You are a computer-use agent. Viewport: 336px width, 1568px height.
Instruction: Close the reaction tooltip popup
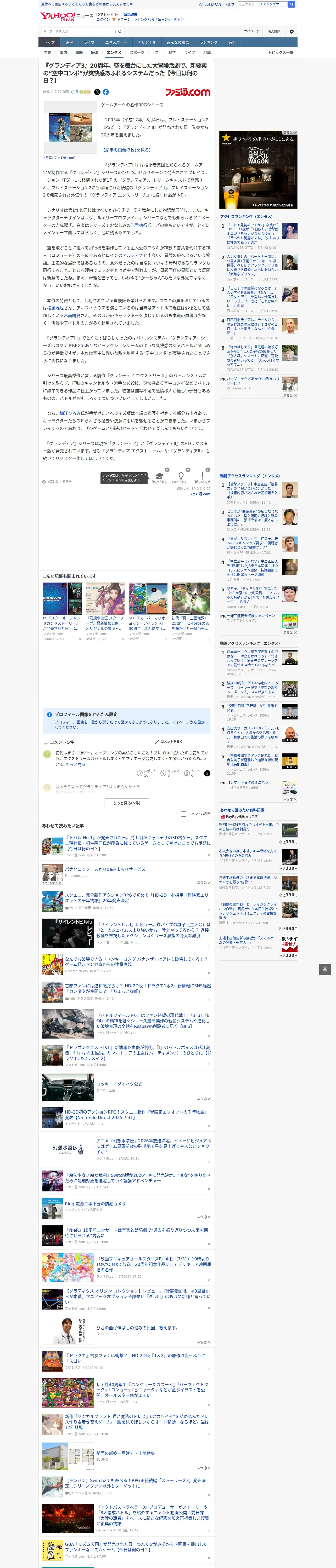click(x=146, y=475)
